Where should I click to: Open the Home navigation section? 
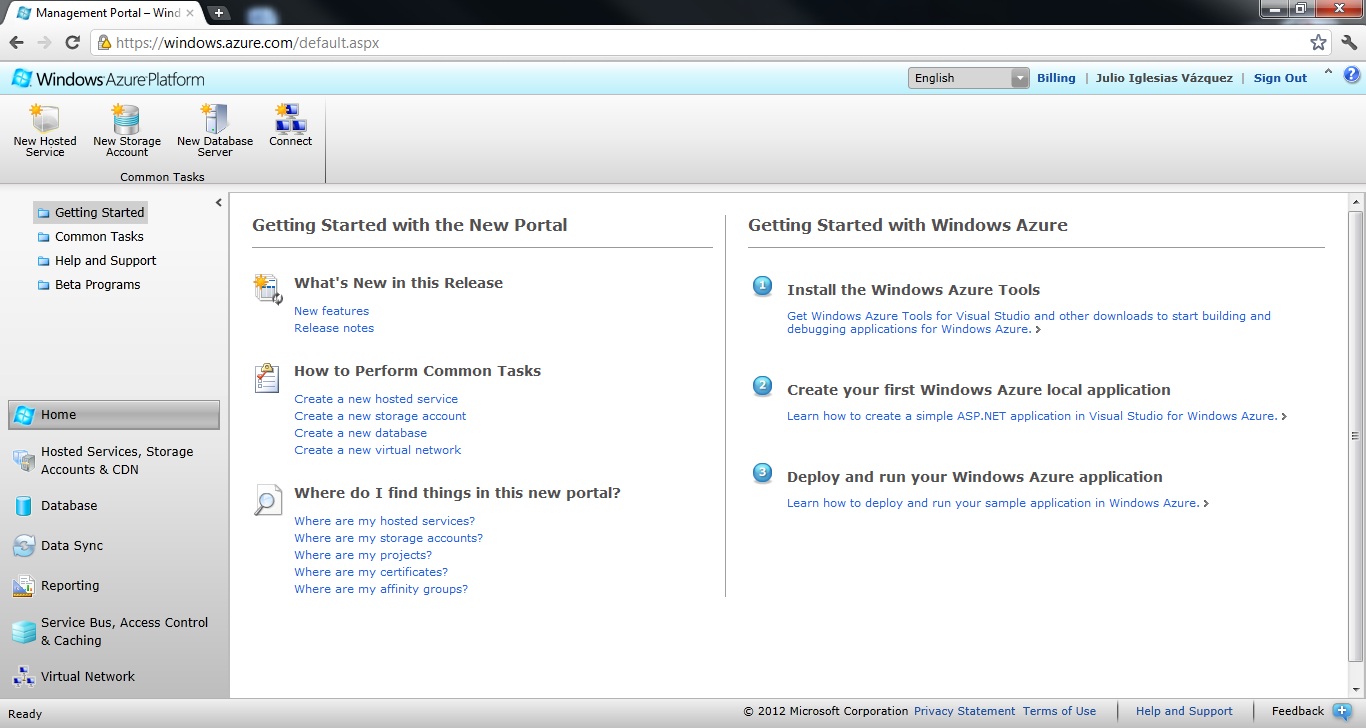pos(114,414)
